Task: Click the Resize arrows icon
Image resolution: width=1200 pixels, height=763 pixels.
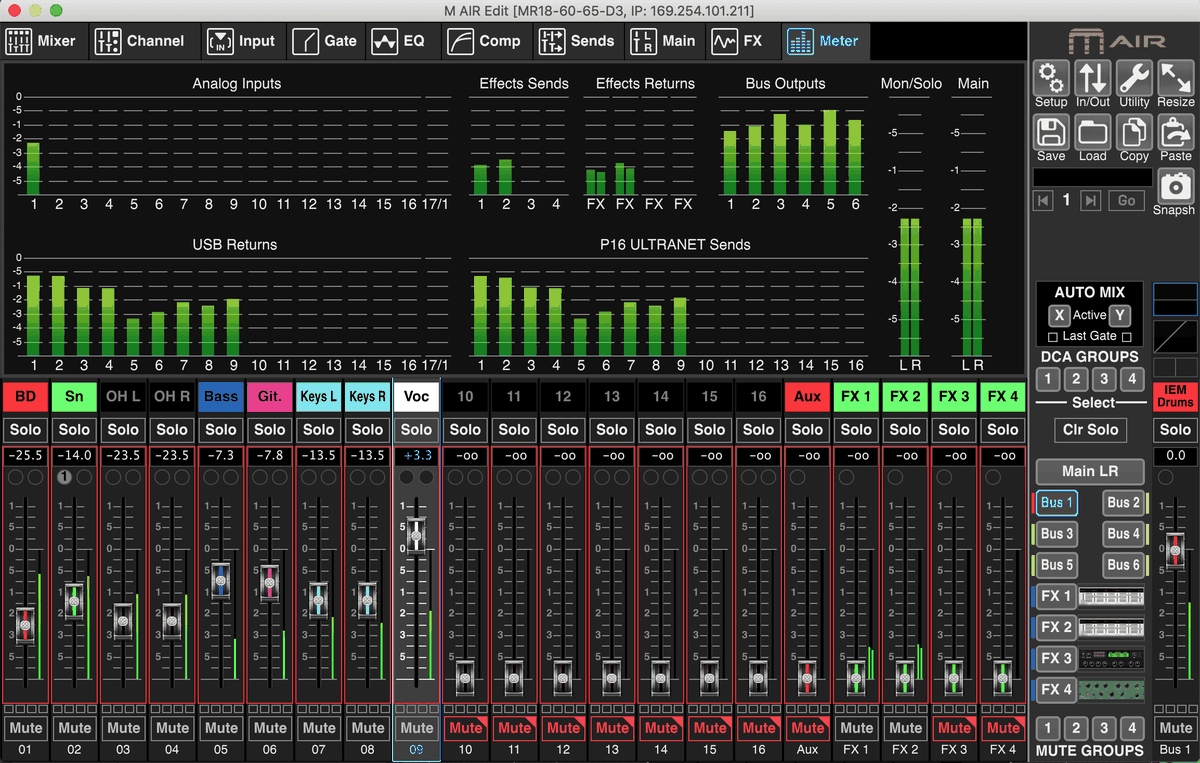Action: 1176,79
